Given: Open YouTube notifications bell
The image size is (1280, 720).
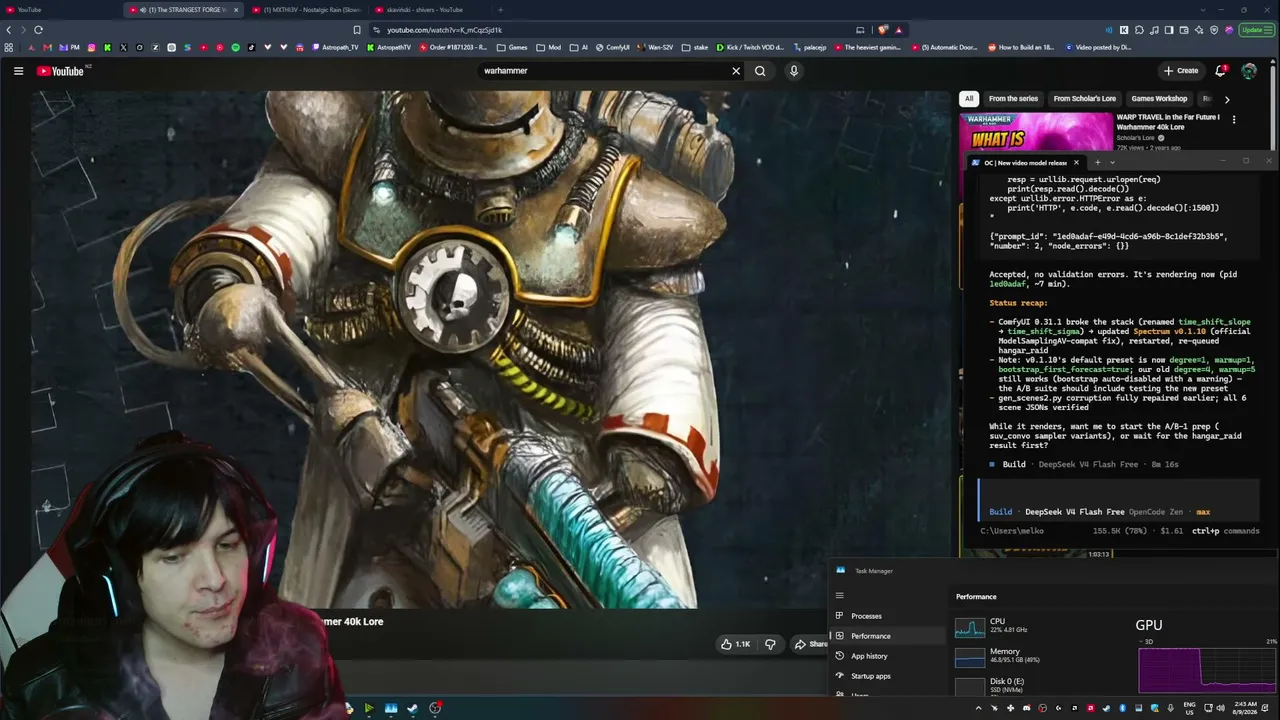Looking at the screenshot, I should (x=1220, y=71).
